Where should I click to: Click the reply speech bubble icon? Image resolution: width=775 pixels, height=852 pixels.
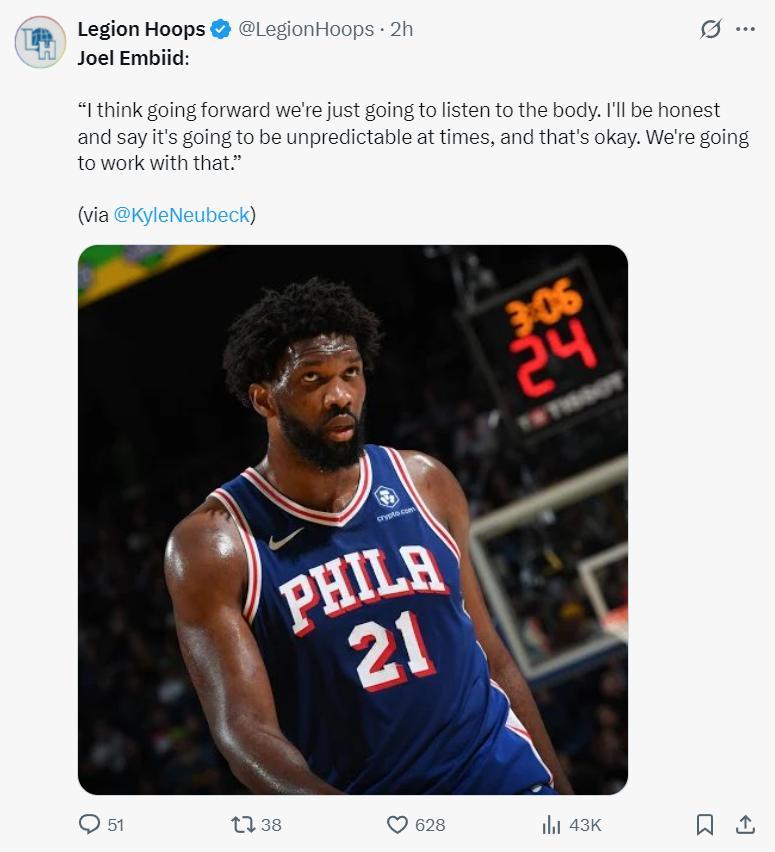point(89,824)
